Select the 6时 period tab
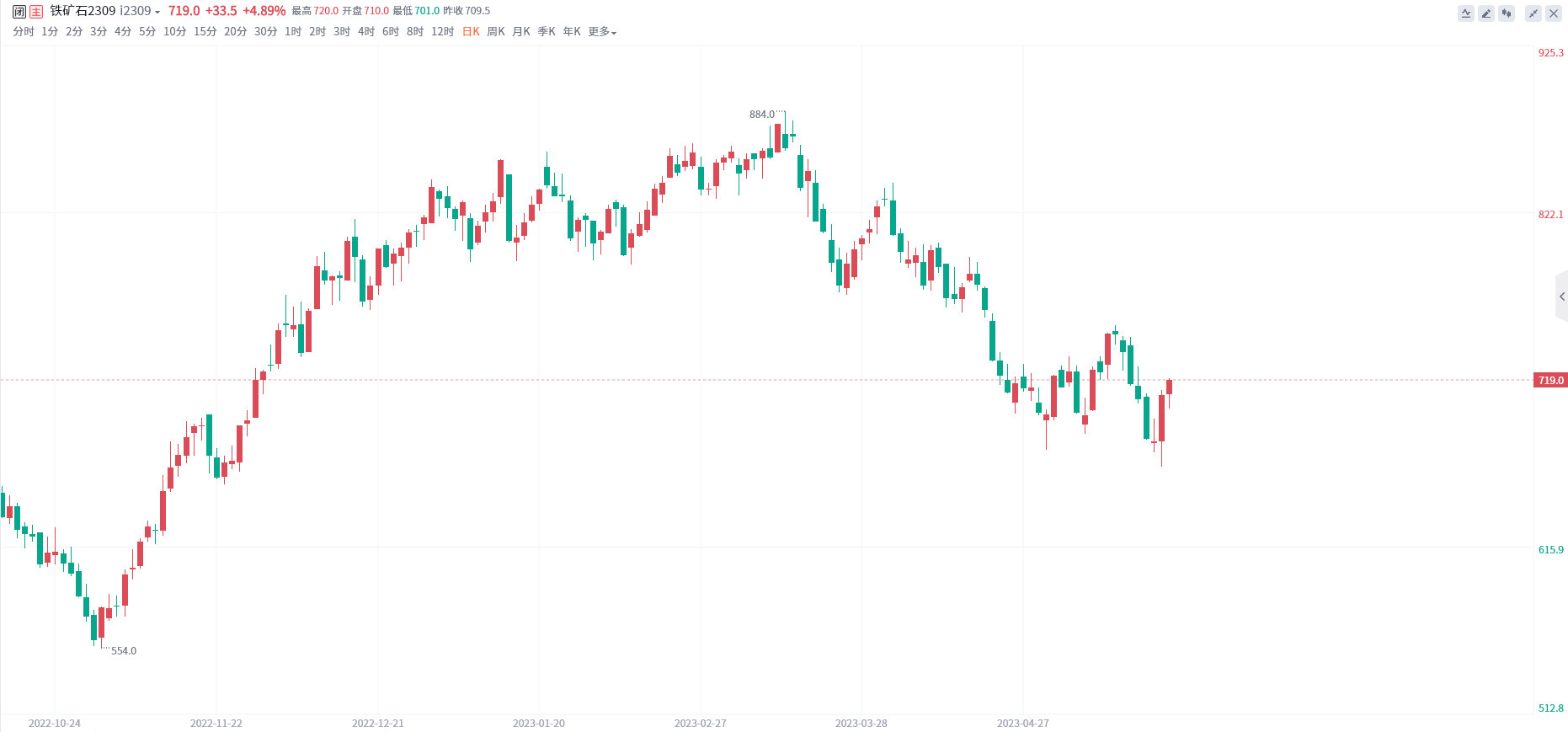The width and height of the screenshot is (1568, 732). coord(391,32)
